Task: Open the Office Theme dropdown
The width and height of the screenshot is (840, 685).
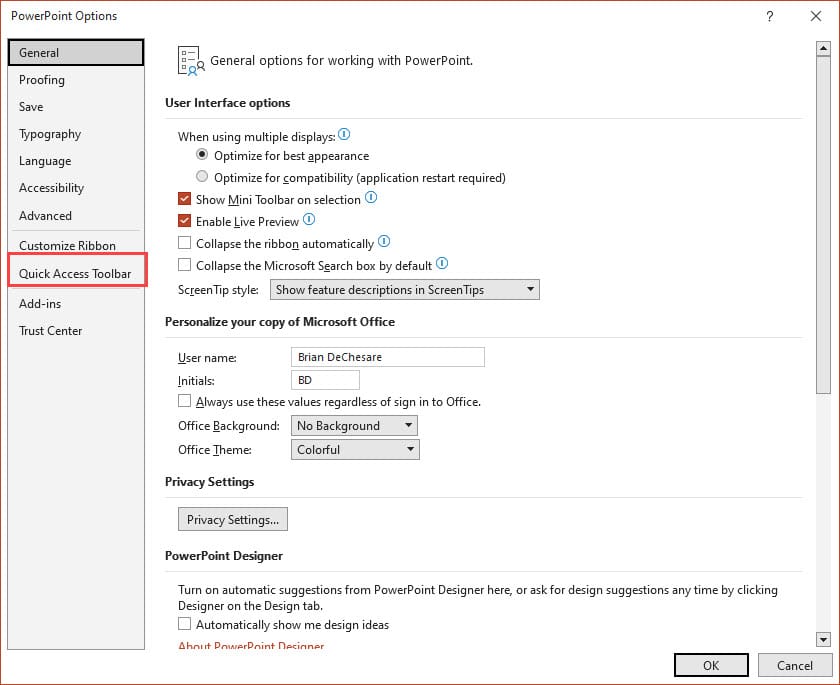Action: [410, 449]
